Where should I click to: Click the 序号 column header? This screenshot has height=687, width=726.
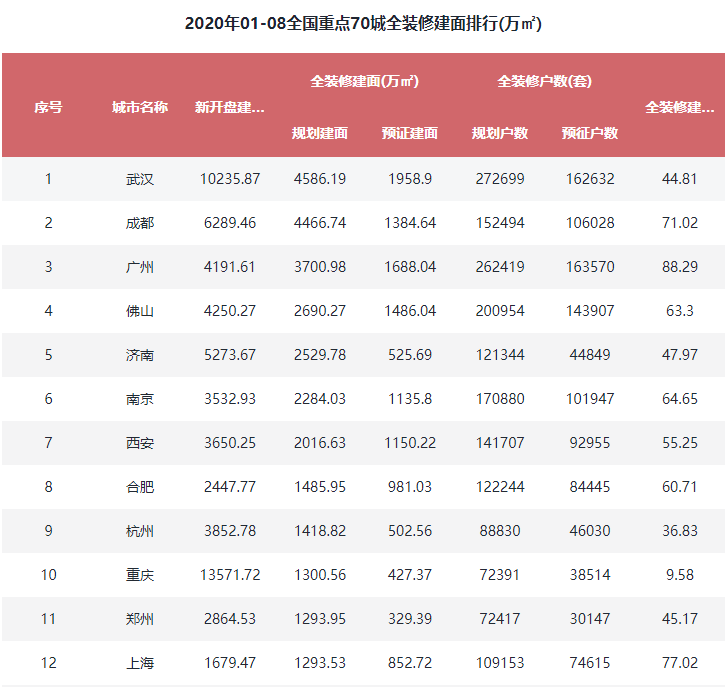48,107
